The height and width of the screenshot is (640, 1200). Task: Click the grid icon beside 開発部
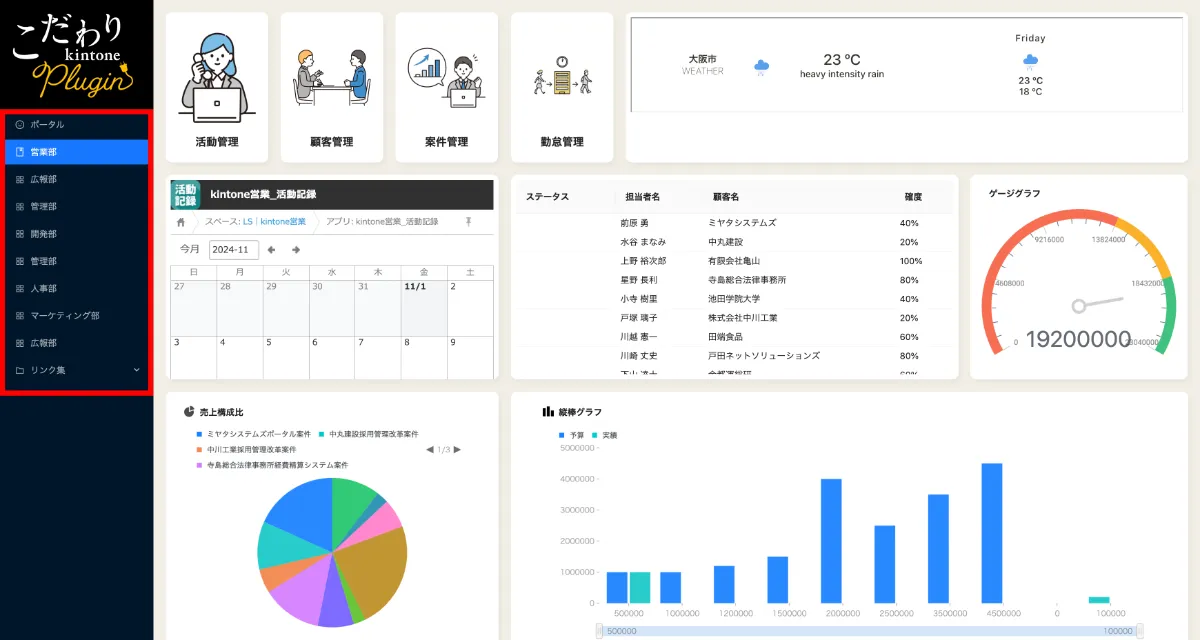[19, 234]
